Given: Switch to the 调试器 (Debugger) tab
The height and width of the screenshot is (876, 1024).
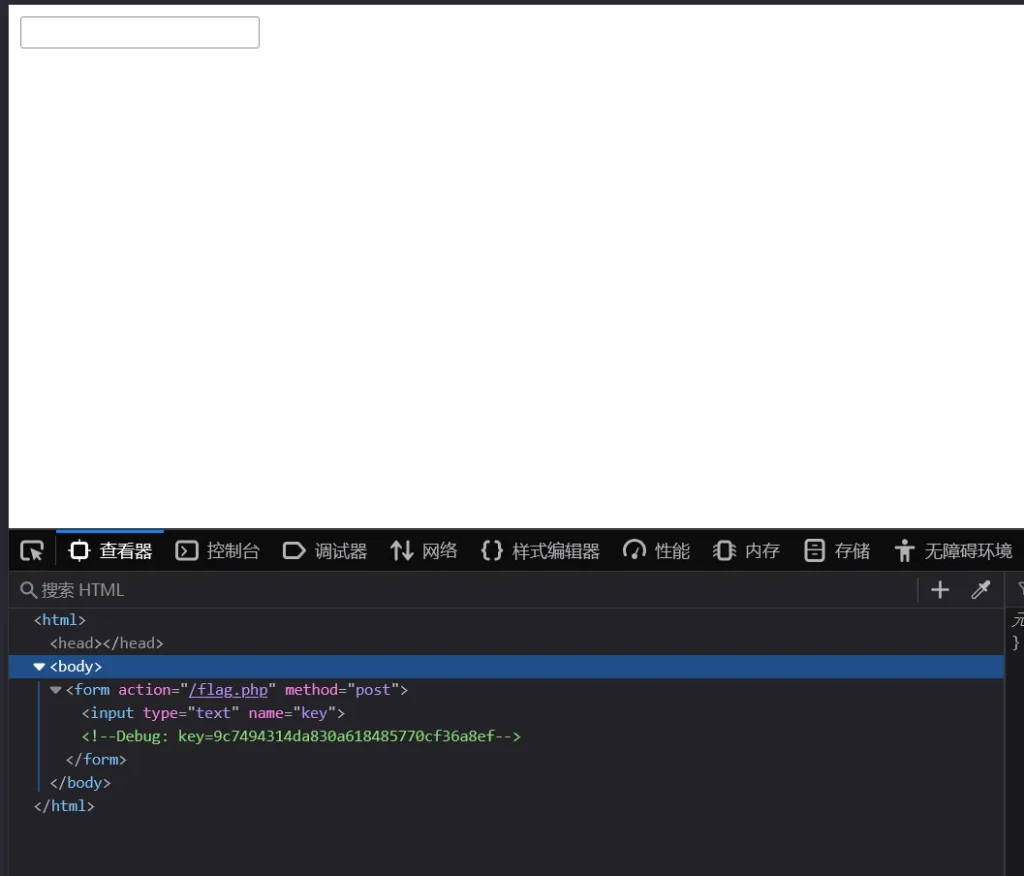Looking at the screenshot, I should [325, 551].
